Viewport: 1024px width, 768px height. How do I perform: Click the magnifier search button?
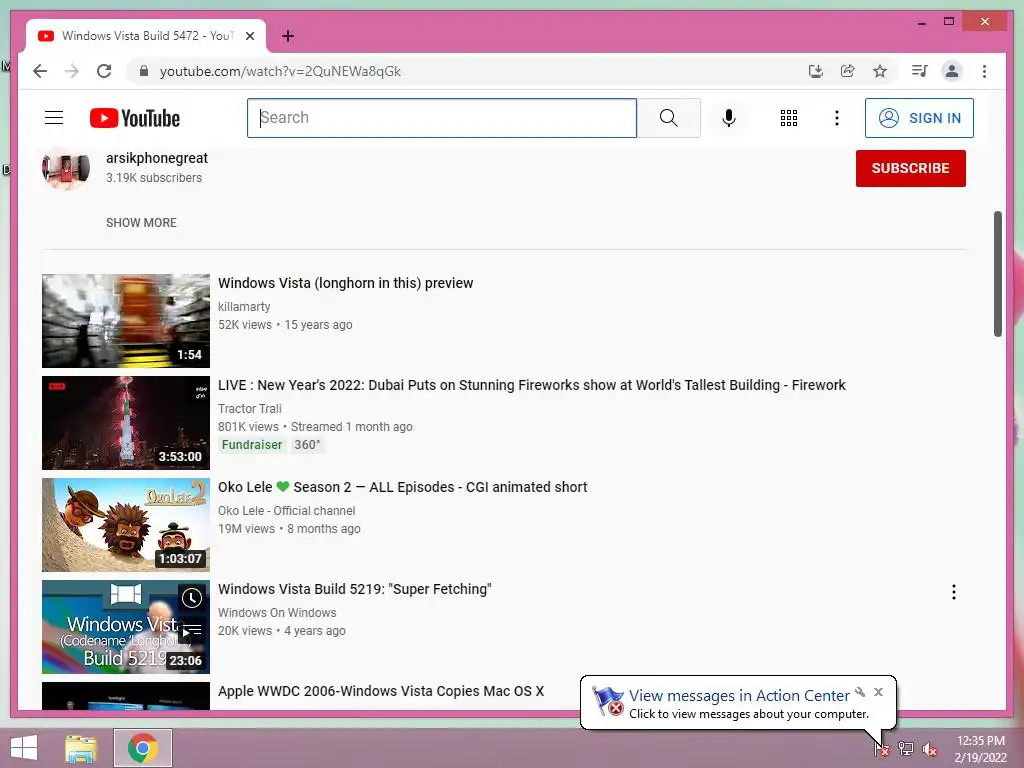click(669, 118)
